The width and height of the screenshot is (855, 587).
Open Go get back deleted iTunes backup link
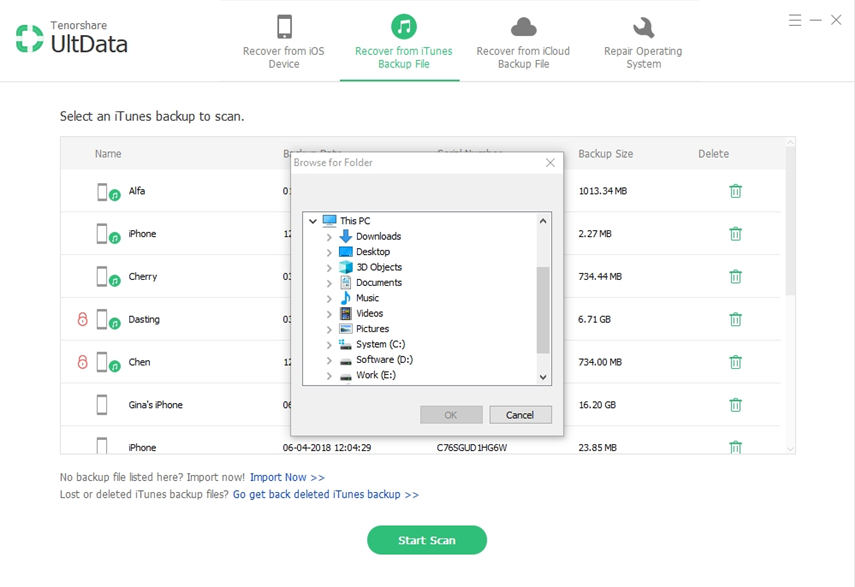326,494
